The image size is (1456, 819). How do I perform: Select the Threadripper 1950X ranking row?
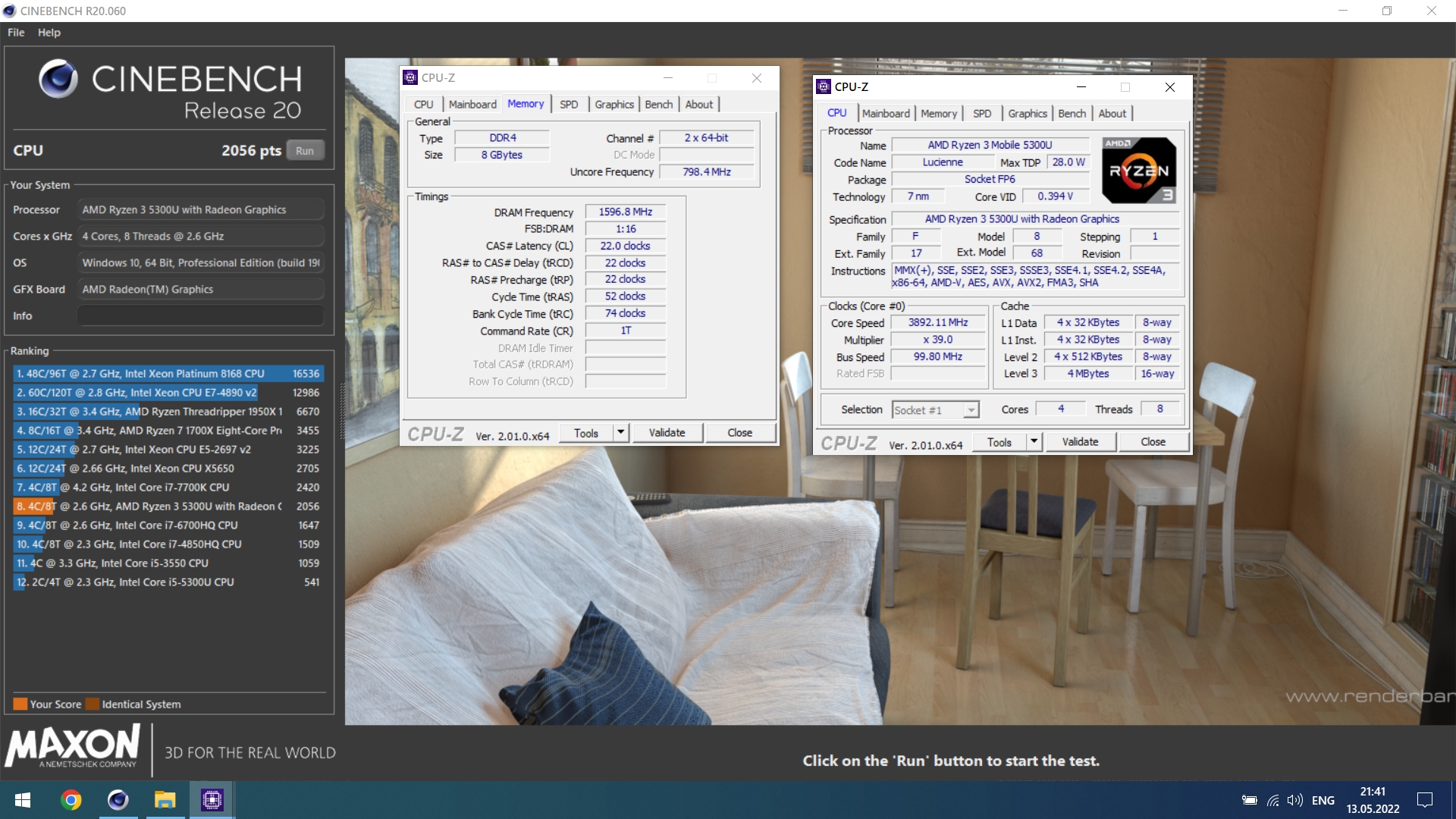tap(168, 412)
